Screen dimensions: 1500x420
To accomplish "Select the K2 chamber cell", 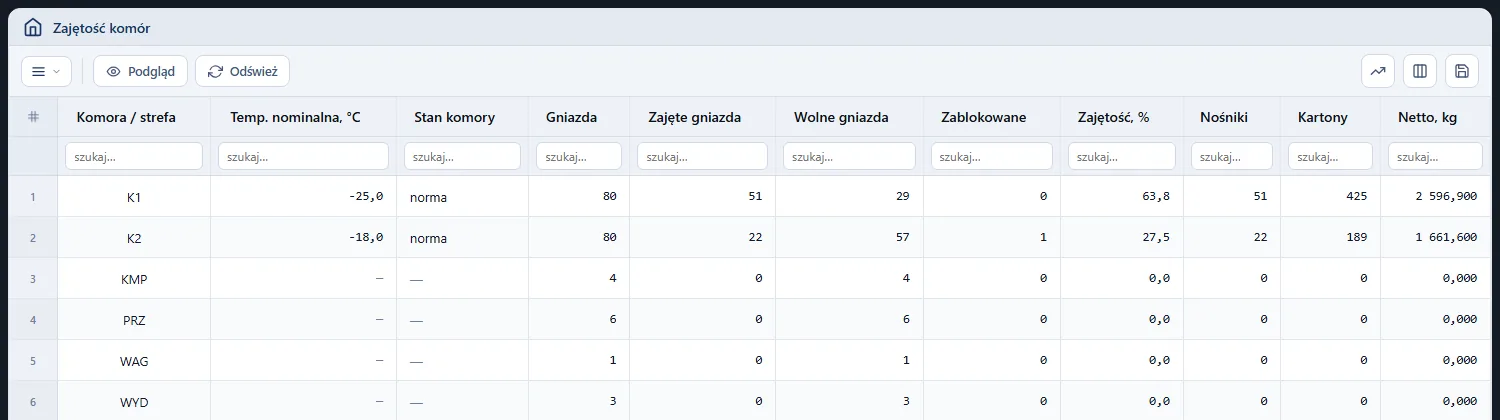I will (x=134, y=238).
